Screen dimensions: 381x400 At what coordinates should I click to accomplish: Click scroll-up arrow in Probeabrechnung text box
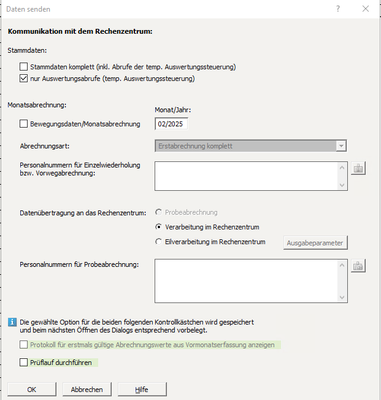pyautogui.click(x=342, y=265)
